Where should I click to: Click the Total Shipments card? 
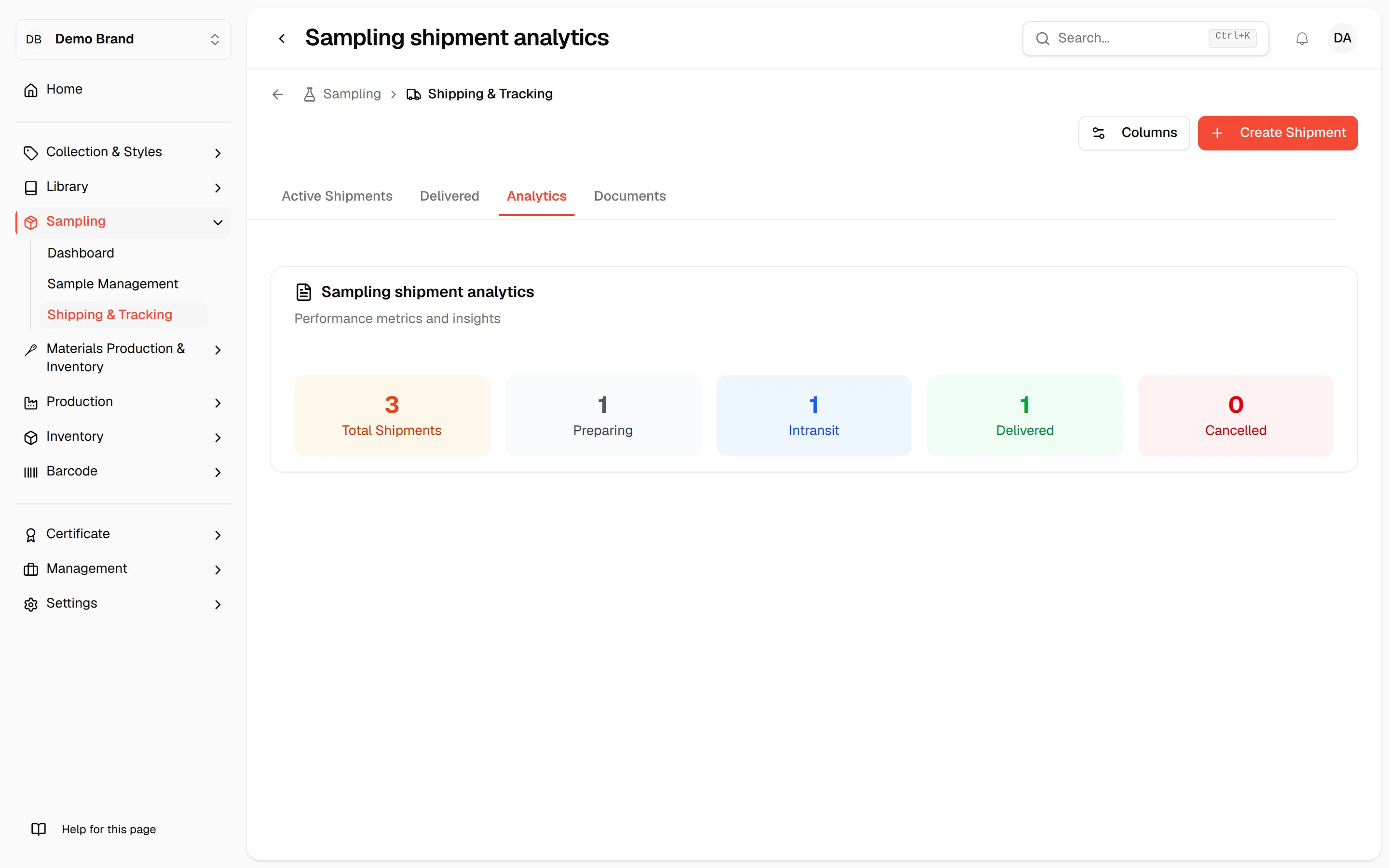click(392, 416)
